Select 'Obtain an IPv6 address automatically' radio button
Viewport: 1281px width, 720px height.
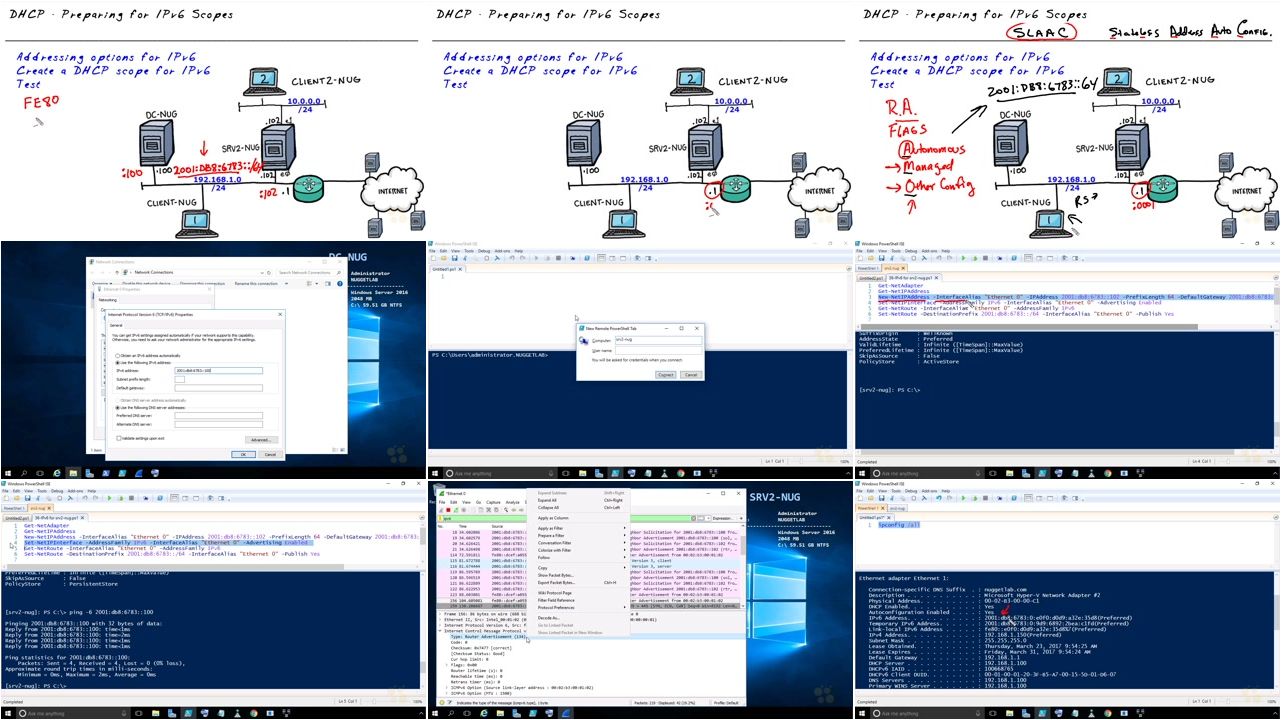point(118,356)
